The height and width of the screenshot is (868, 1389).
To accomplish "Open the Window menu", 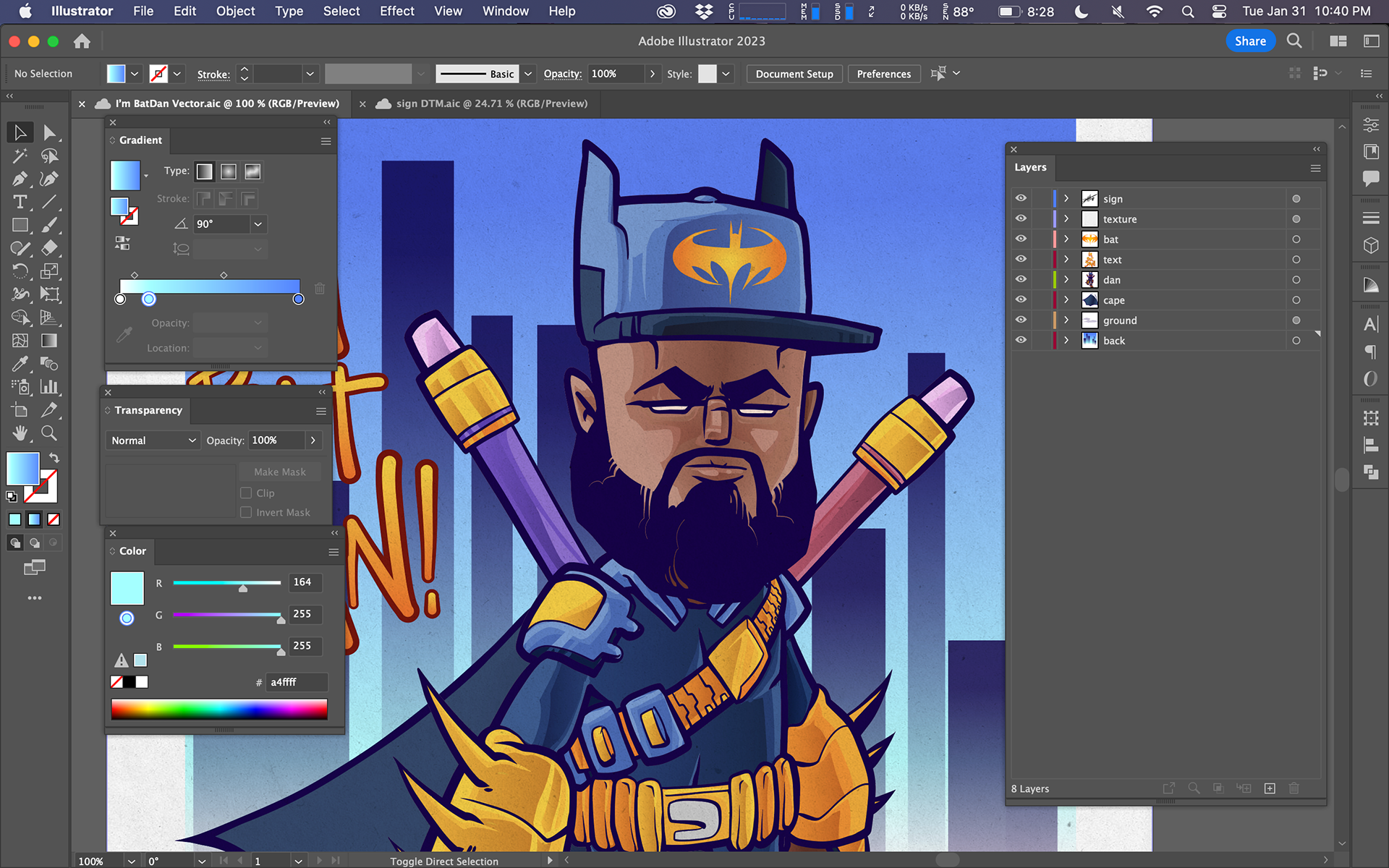I will point(505,11).
